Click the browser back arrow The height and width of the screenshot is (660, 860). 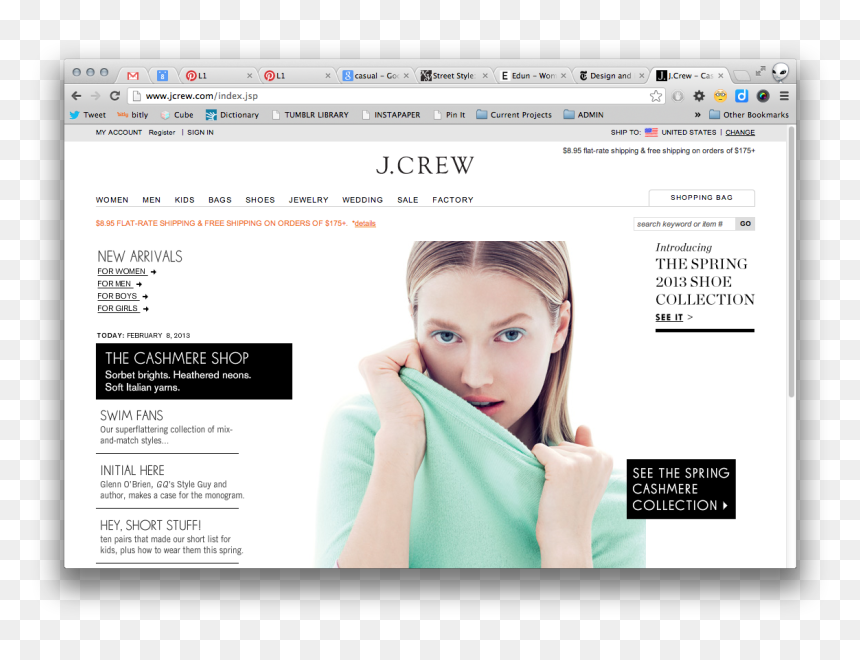[x=76, y=96]
